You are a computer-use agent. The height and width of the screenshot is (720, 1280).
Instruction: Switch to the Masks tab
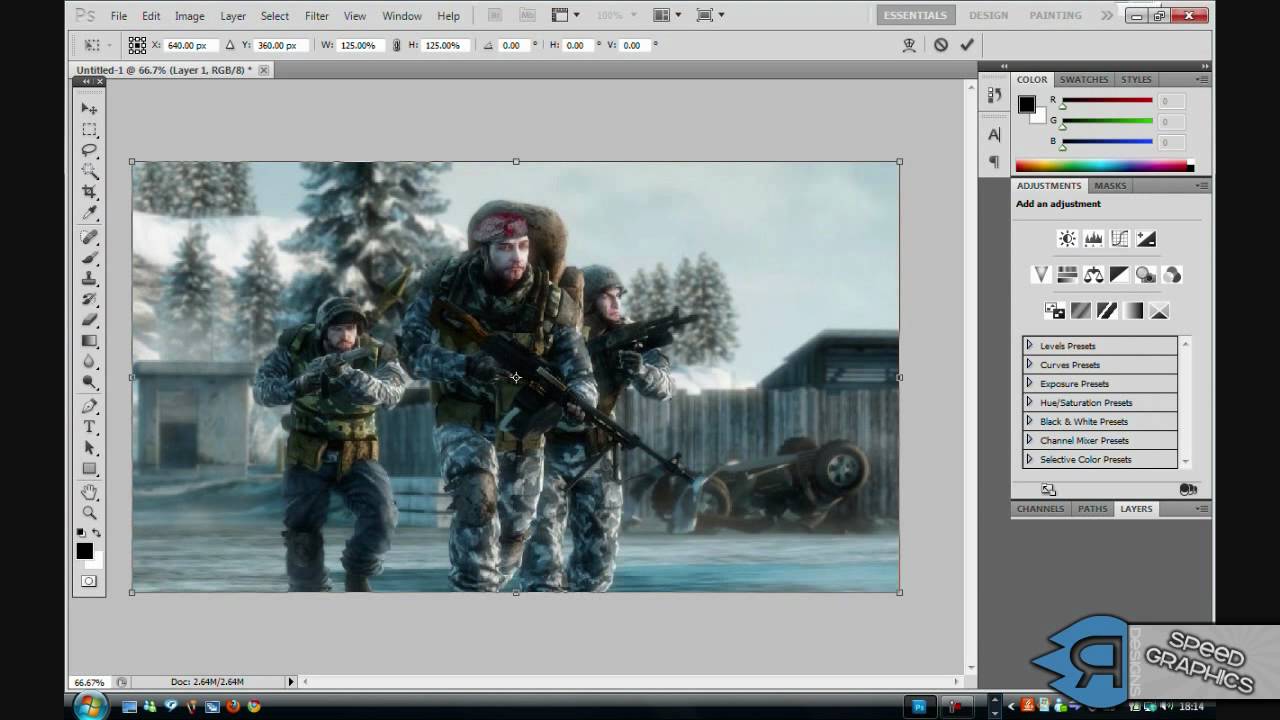pos(1110,185)
